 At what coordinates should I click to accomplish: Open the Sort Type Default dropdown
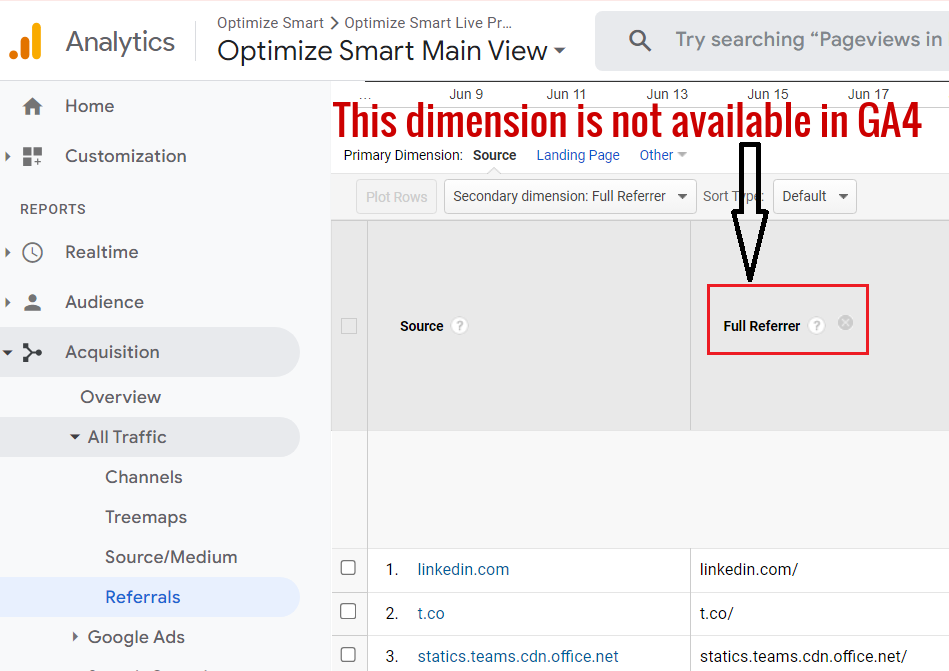(x=815, y=196)
